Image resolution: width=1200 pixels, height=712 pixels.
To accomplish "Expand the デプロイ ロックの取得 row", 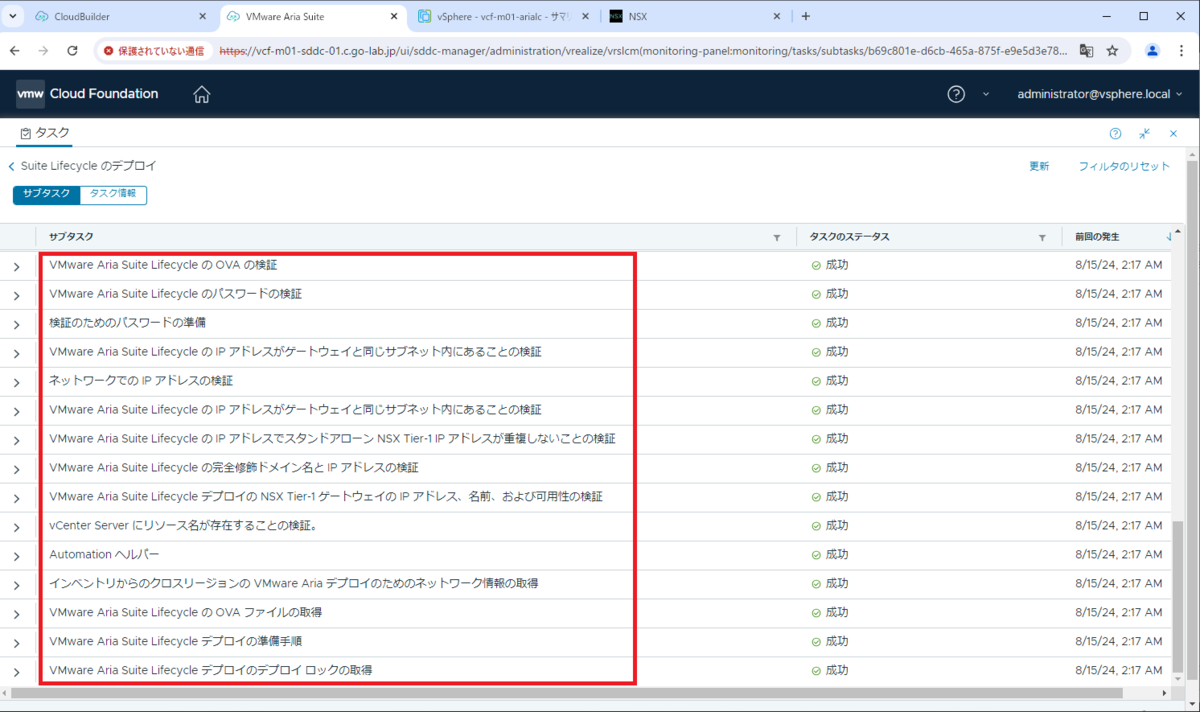I will [17, 672].
